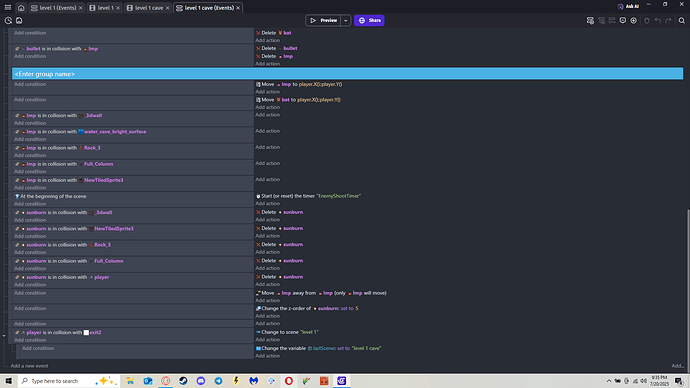The width and height of the screenshot is (690, 388).
Task: Open the add other event circle-plus icon
Action: [634, 20]
